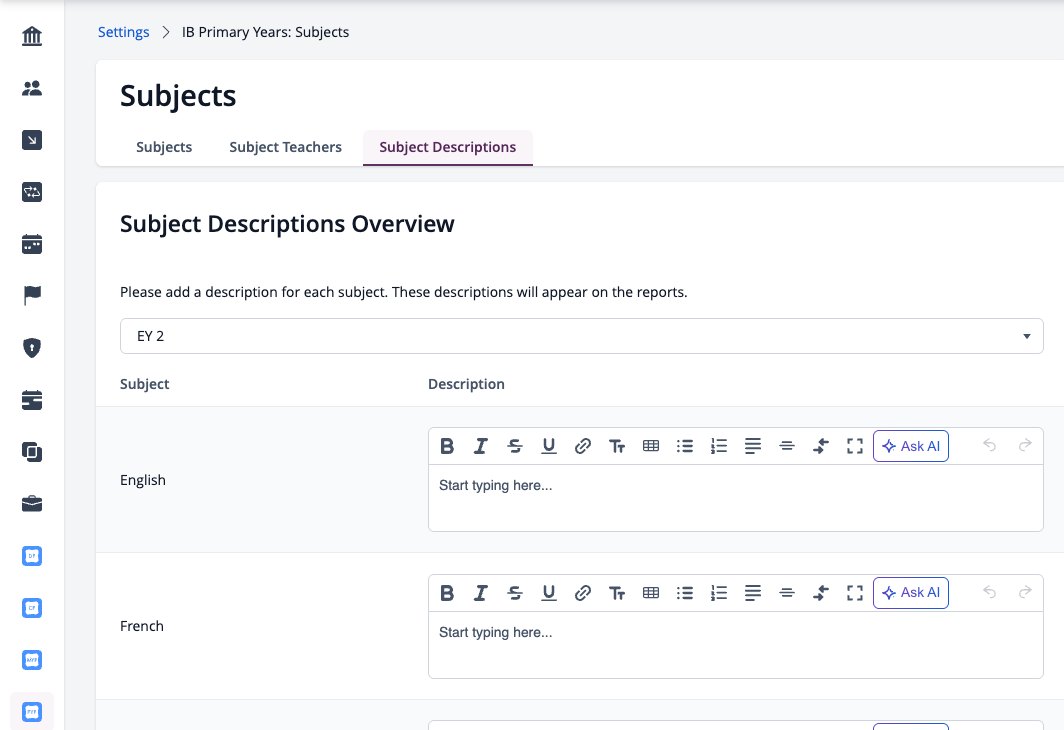Click the arrows icon in French editor toolbar

pos(820,593)
